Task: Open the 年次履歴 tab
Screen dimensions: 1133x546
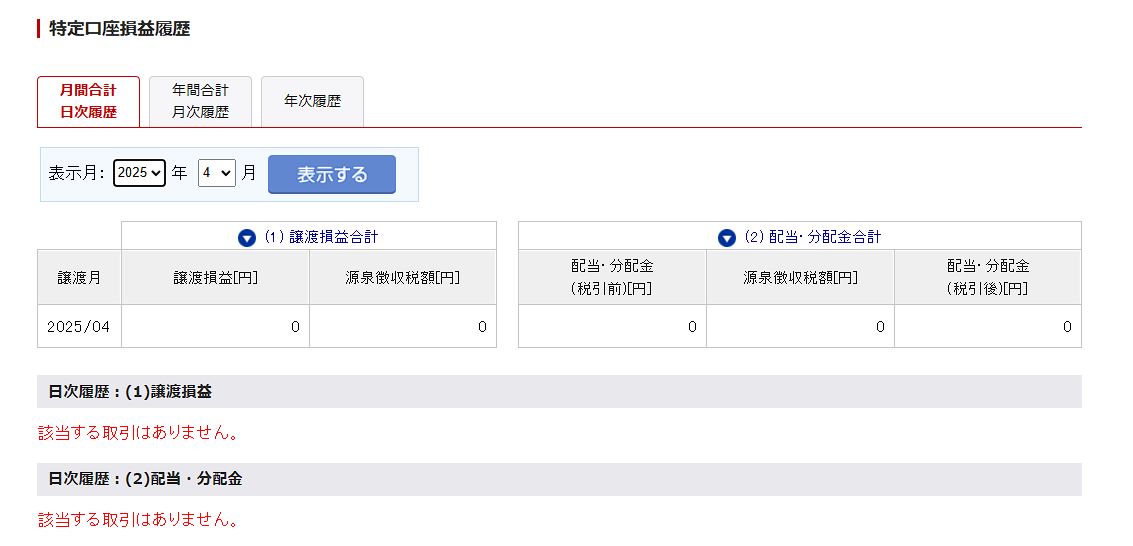Action: pyautogui.click(x=312, y=102)
